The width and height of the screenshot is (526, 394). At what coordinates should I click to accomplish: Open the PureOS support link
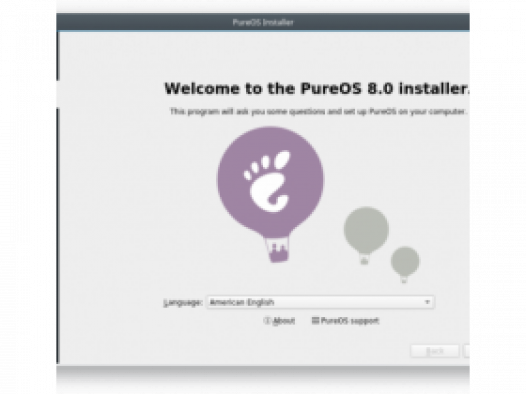coord(346,321)
